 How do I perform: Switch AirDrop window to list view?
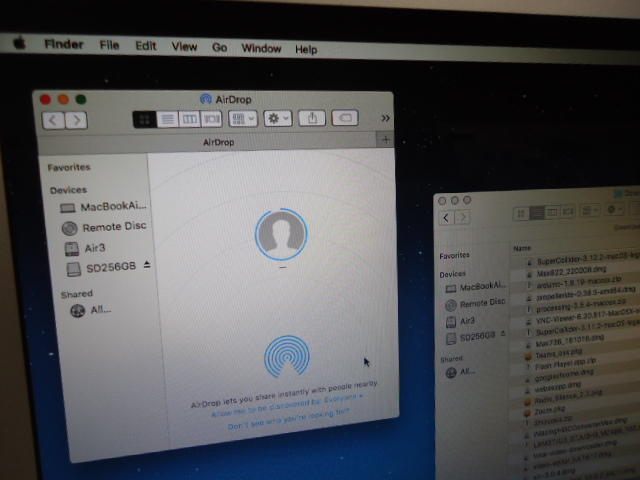pos(167,119)
